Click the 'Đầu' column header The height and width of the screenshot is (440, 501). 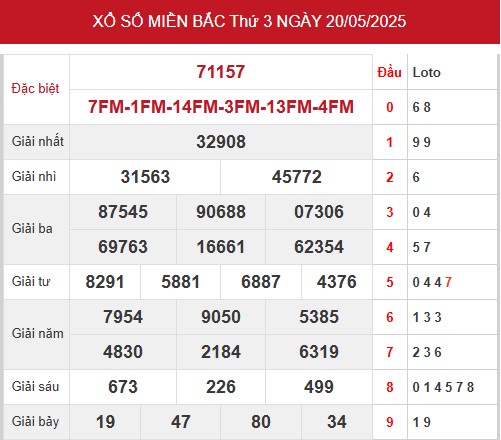pyautogui.click(x=389, y=72)
